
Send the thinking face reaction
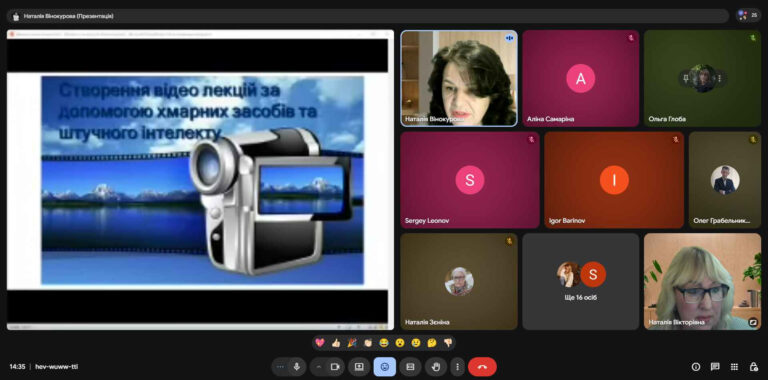coord(432,343)
